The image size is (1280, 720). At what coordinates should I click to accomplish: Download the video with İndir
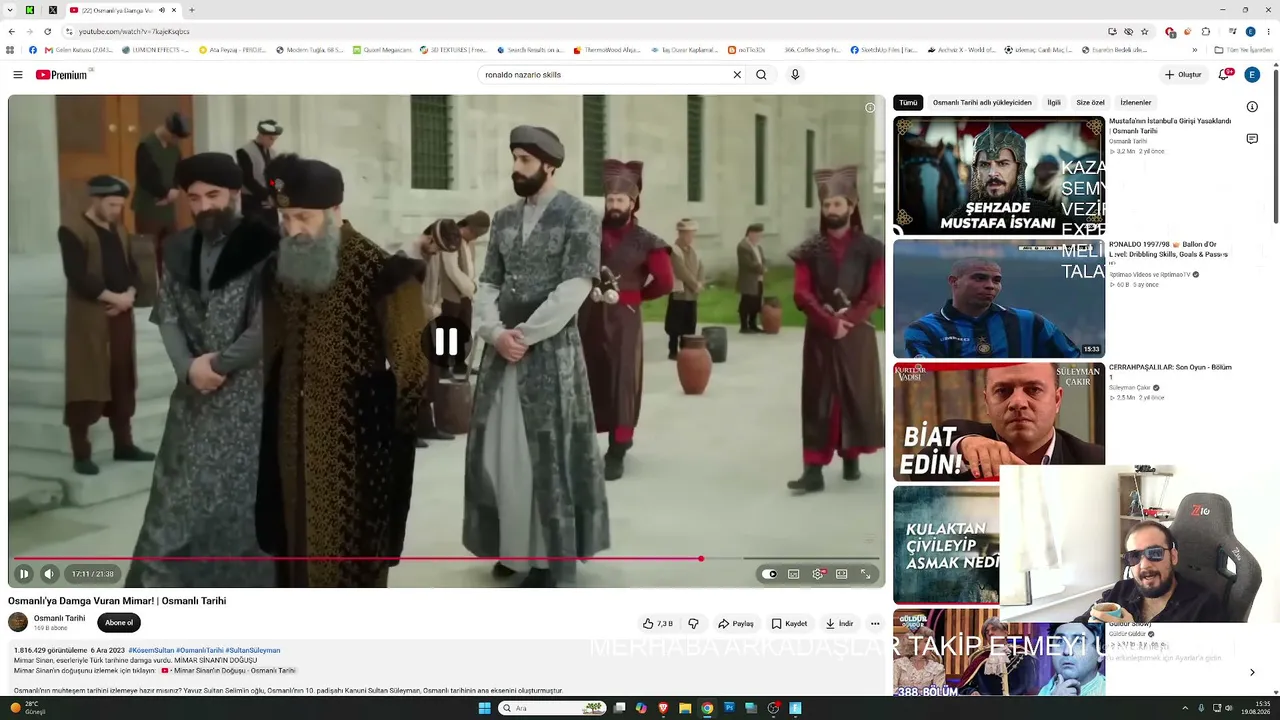[839, 624]
